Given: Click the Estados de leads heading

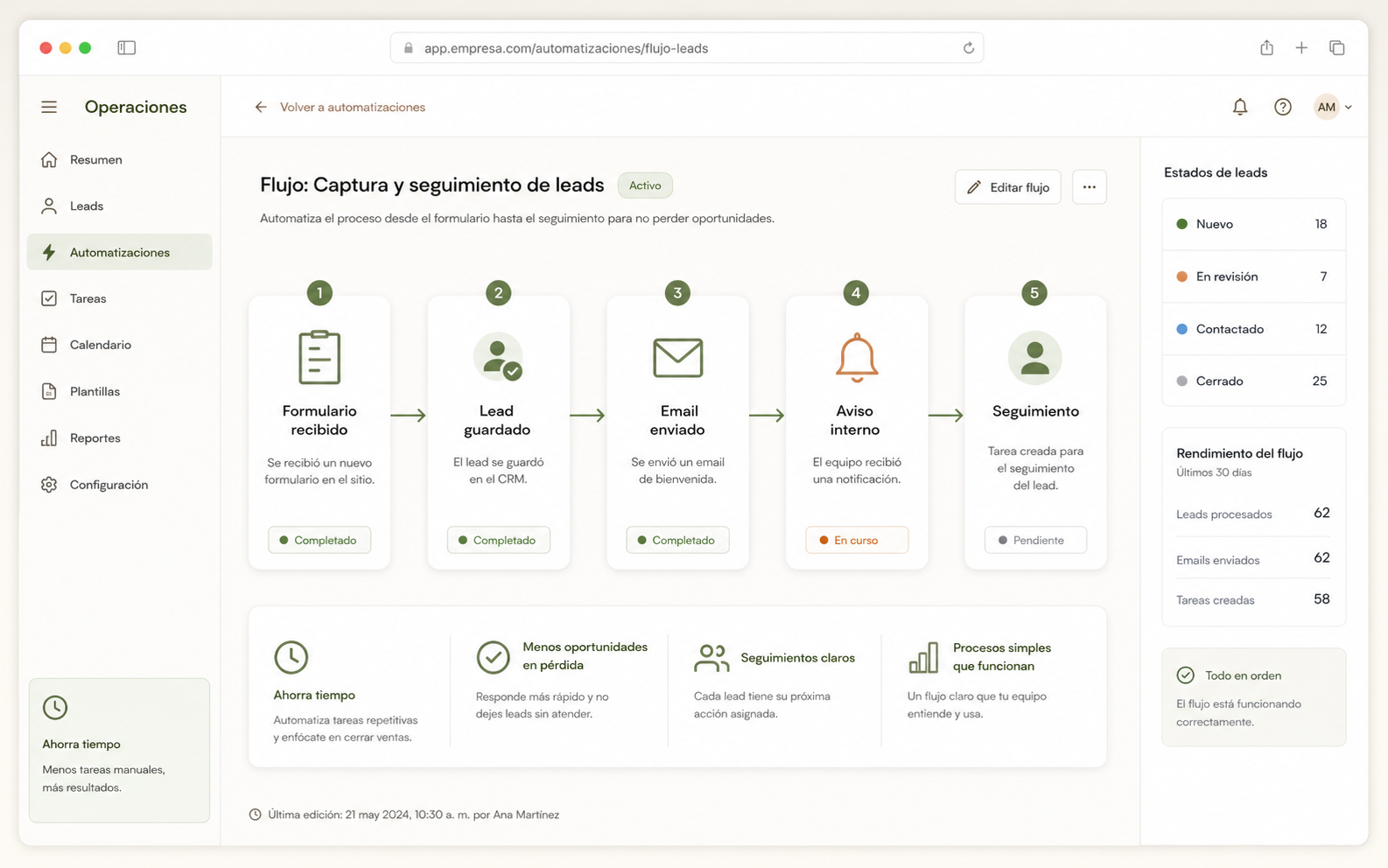Looking at the screenshot, I should click(x=1216, y=172).
